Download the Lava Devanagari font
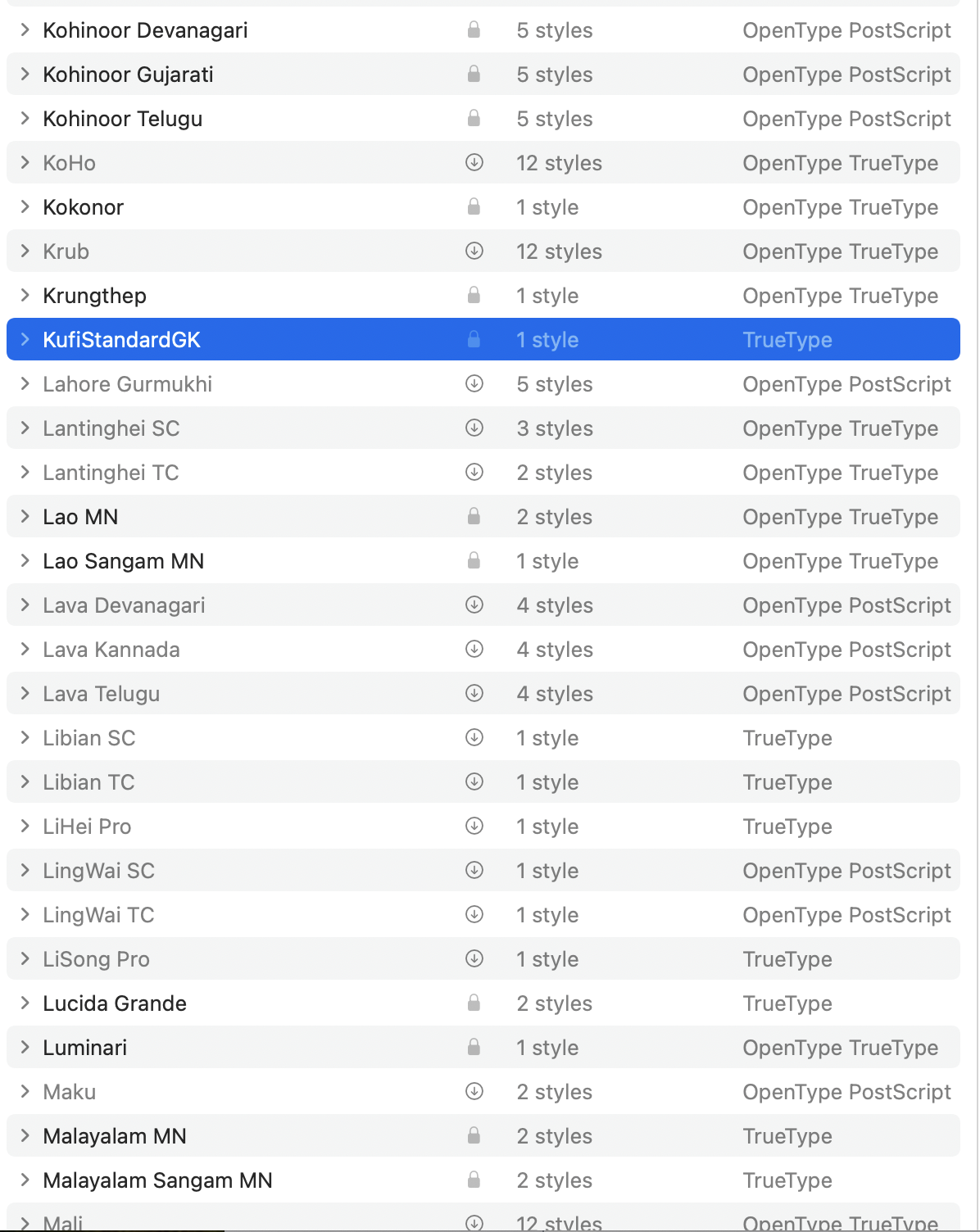 pos(474,605)
